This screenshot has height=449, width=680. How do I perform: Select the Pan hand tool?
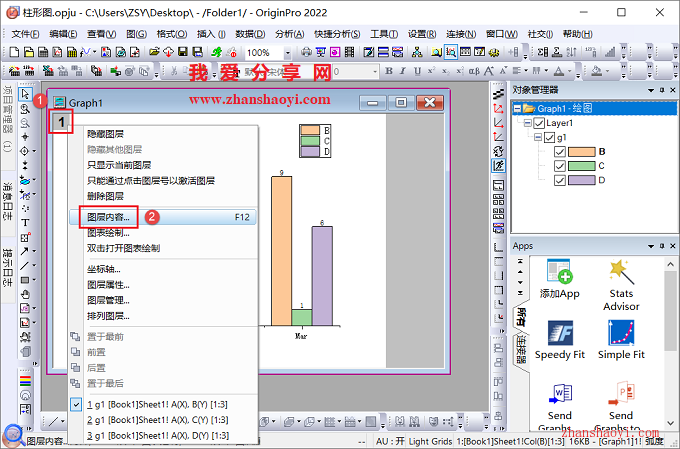[x=25, y=294]
